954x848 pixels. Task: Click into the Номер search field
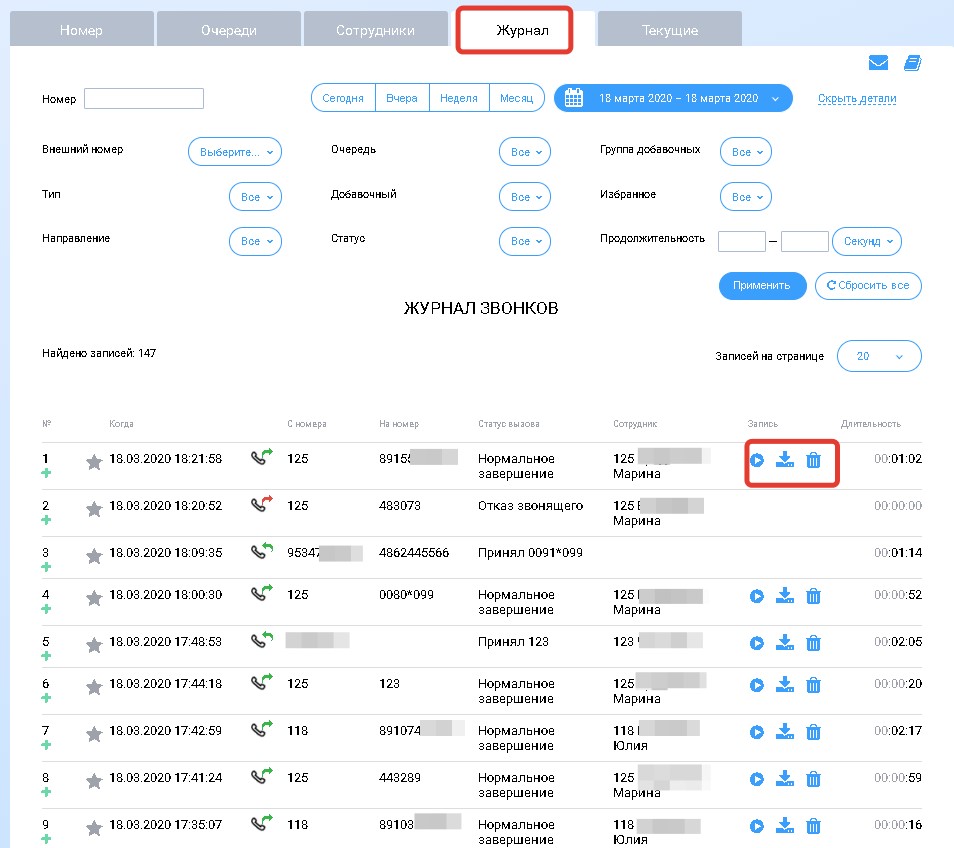click(x=144, y=99)
